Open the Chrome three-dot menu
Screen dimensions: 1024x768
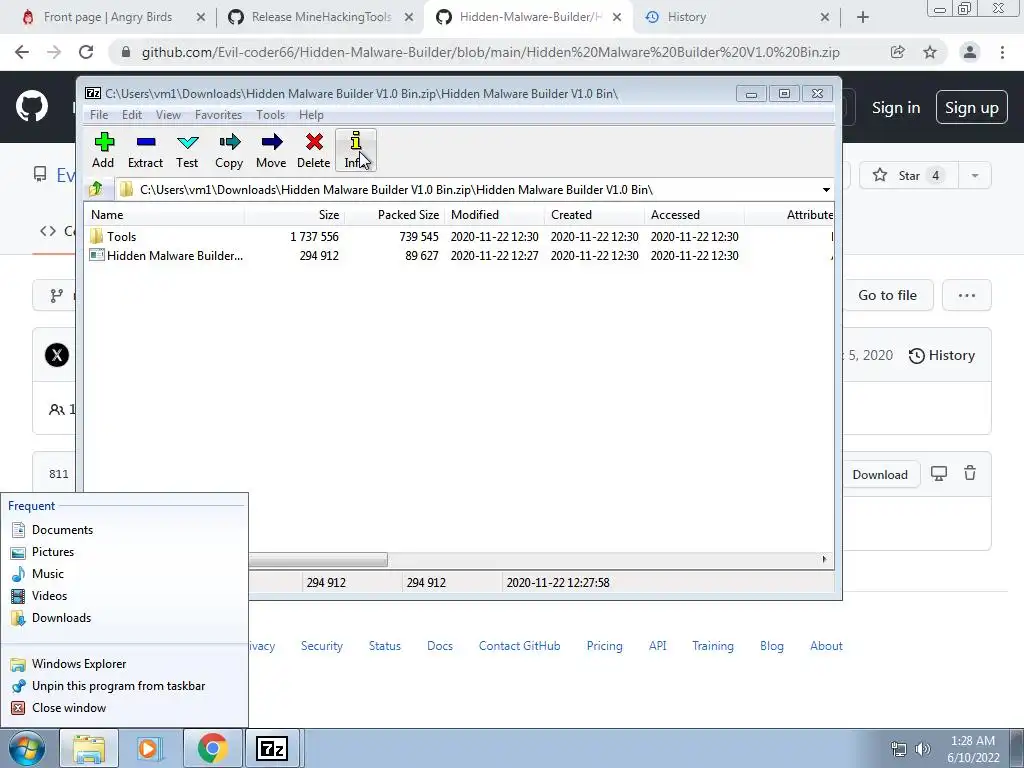[1002, 52]
